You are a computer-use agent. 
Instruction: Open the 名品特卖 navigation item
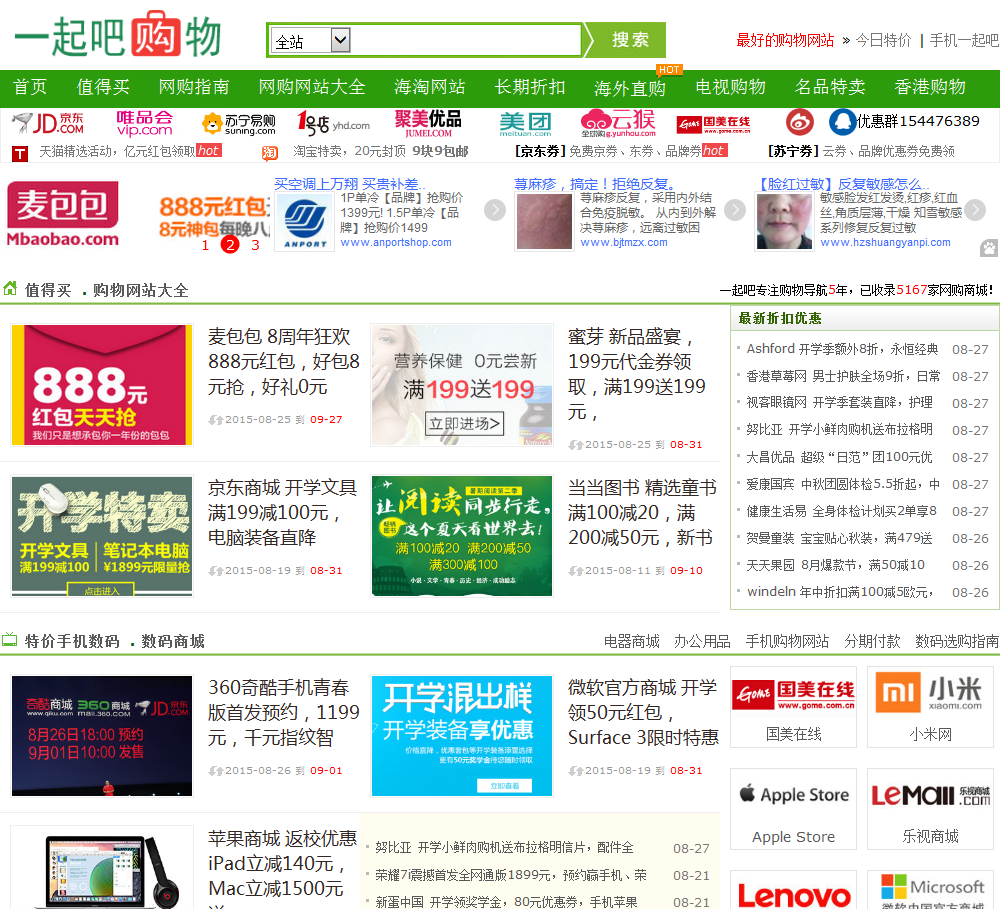pyautogui.click(x=830, y=87)
